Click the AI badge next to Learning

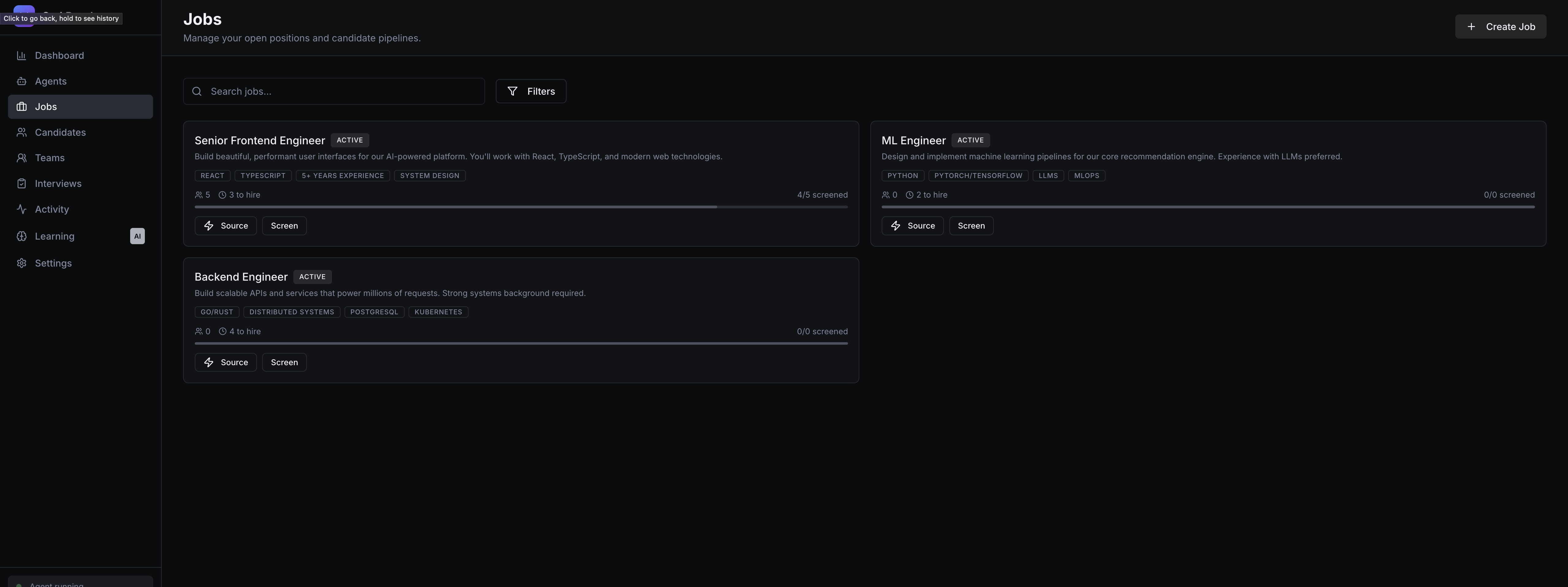tap(138, 236)
